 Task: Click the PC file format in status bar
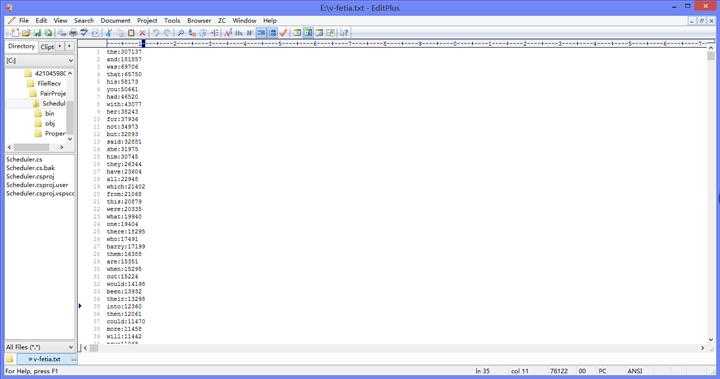[602, 371]
